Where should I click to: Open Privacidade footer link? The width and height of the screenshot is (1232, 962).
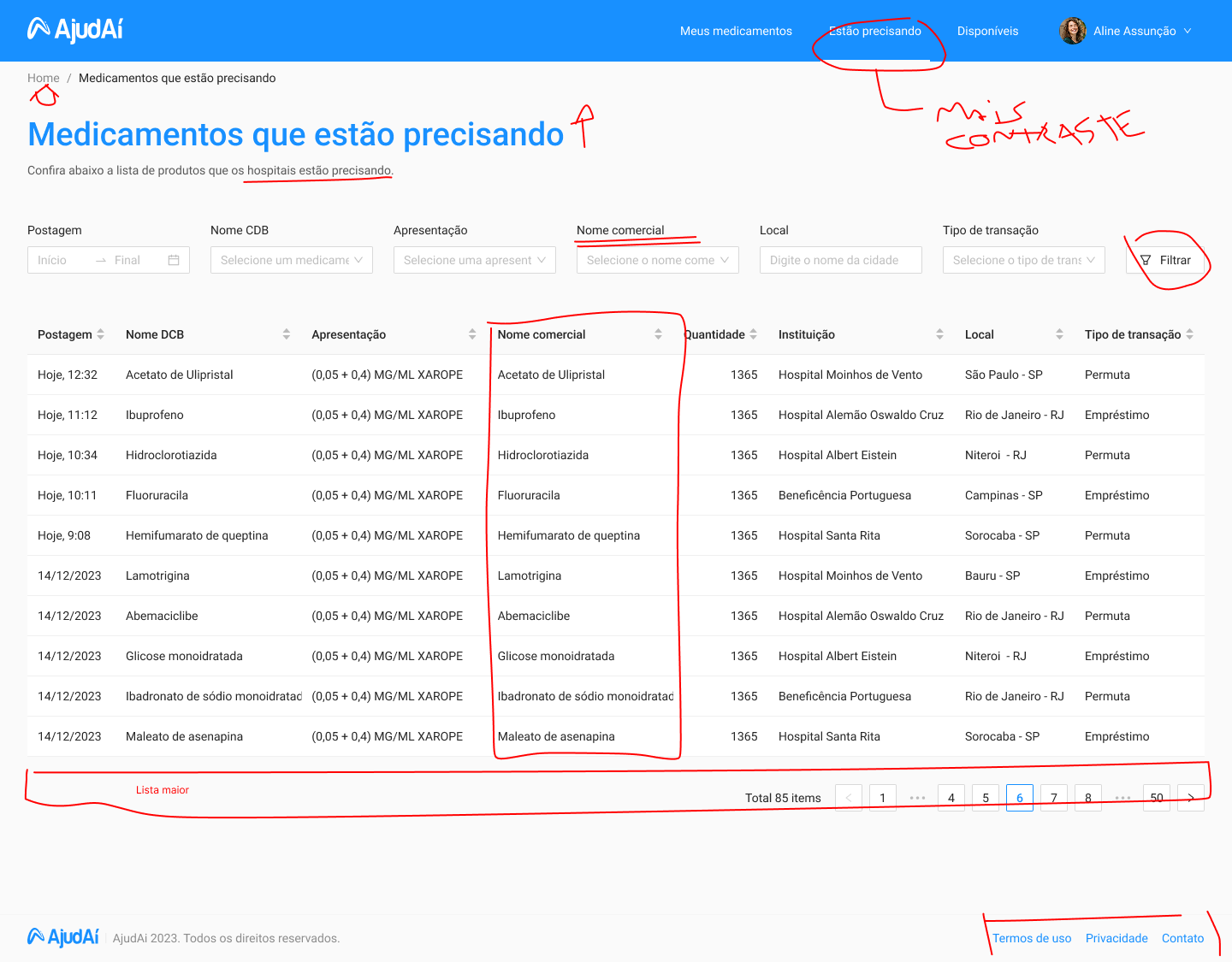tap(1116, 938)
